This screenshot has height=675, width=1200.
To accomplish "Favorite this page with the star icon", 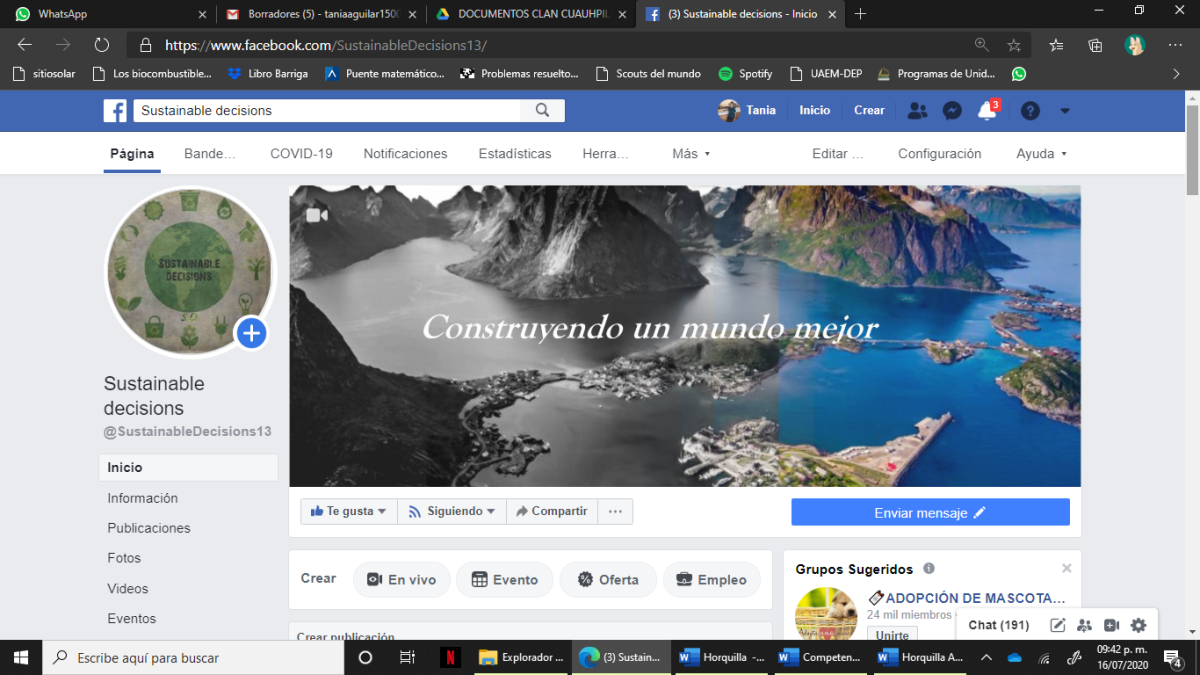I will coord(1014,45).
